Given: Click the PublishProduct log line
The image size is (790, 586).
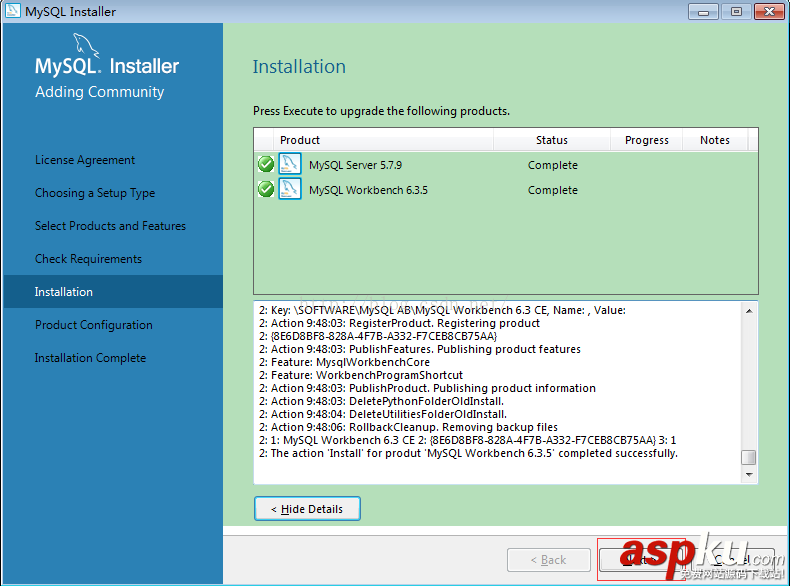Looking at the screenshot, I should (x=427, y=388).
